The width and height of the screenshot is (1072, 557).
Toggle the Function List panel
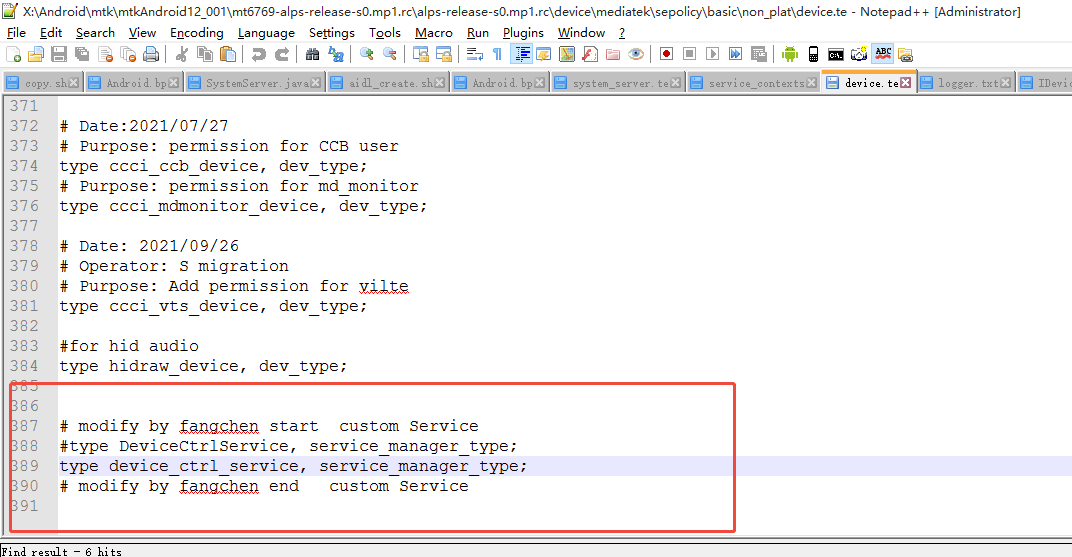coord(590,55)
